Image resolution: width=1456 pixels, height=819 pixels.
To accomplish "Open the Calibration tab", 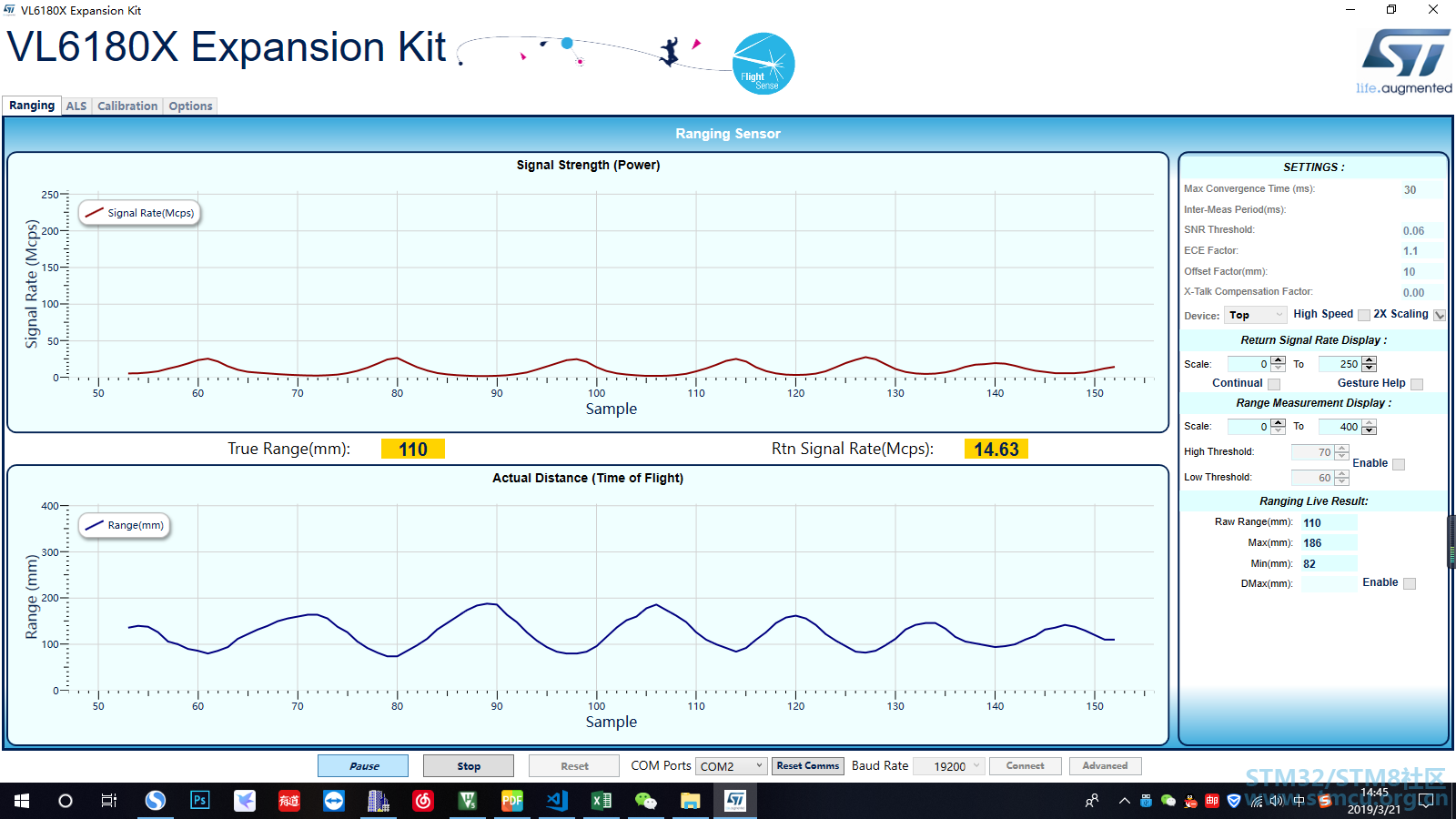I will [127, 106].
